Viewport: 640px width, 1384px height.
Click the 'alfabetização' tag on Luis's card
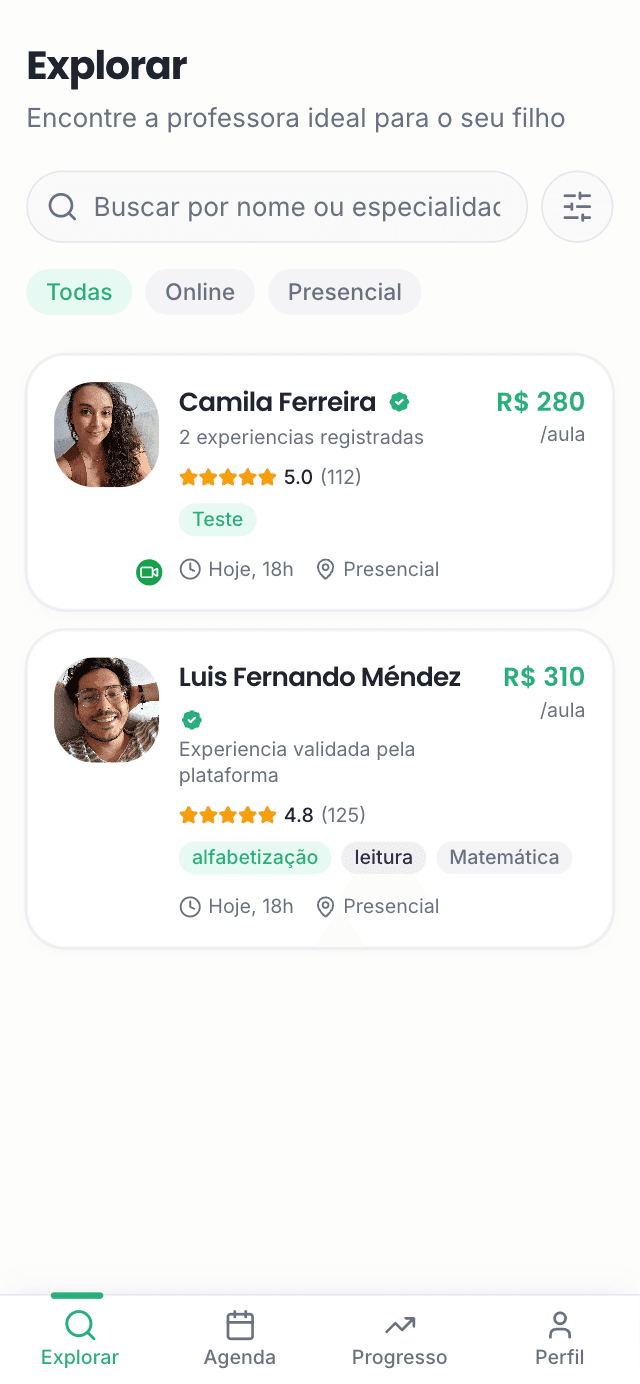[x=255, y=857]
